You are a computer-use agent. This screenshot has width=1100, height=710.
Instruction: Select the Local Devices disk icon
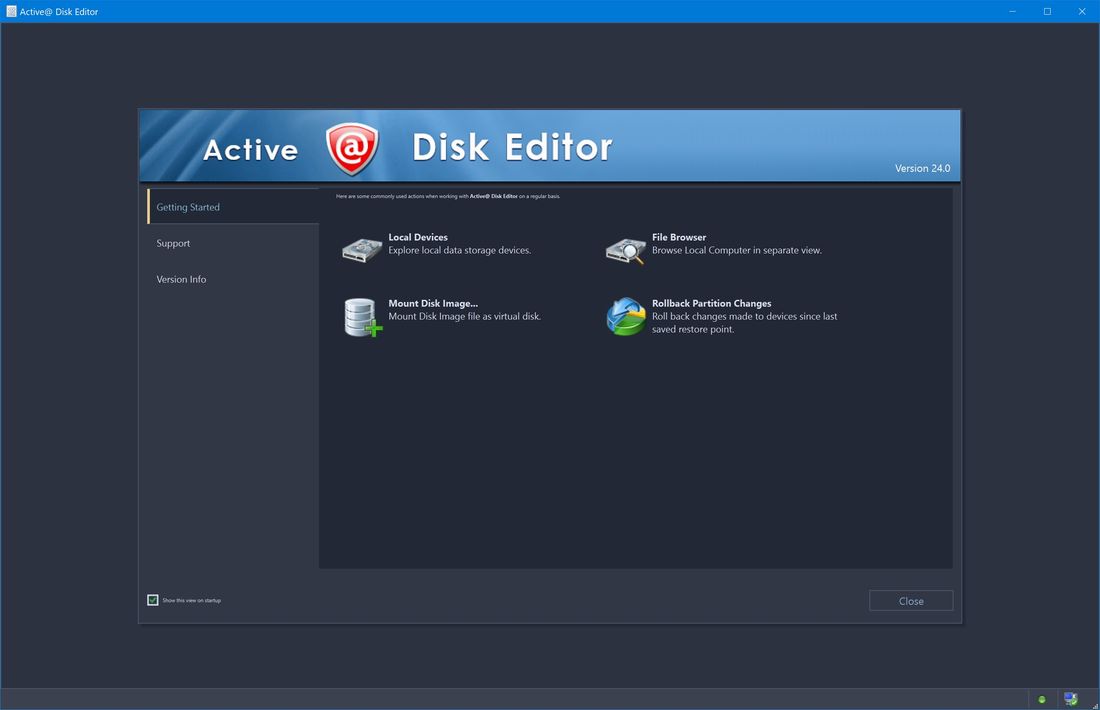(361, 248)
